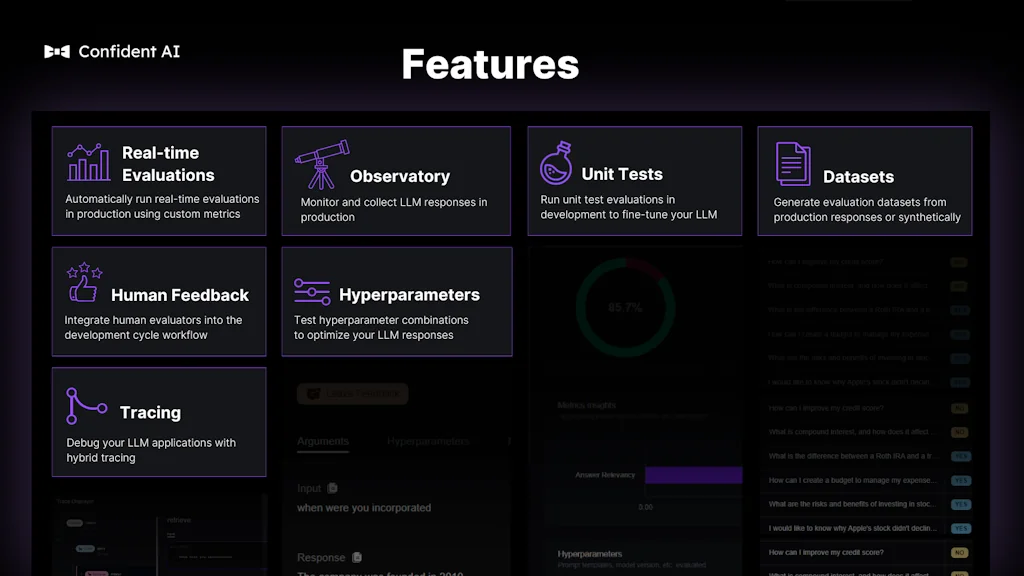Click the Hyperparameters sliders icon
This screenshot has height=576, width=1024.
[x=314, y=290]
